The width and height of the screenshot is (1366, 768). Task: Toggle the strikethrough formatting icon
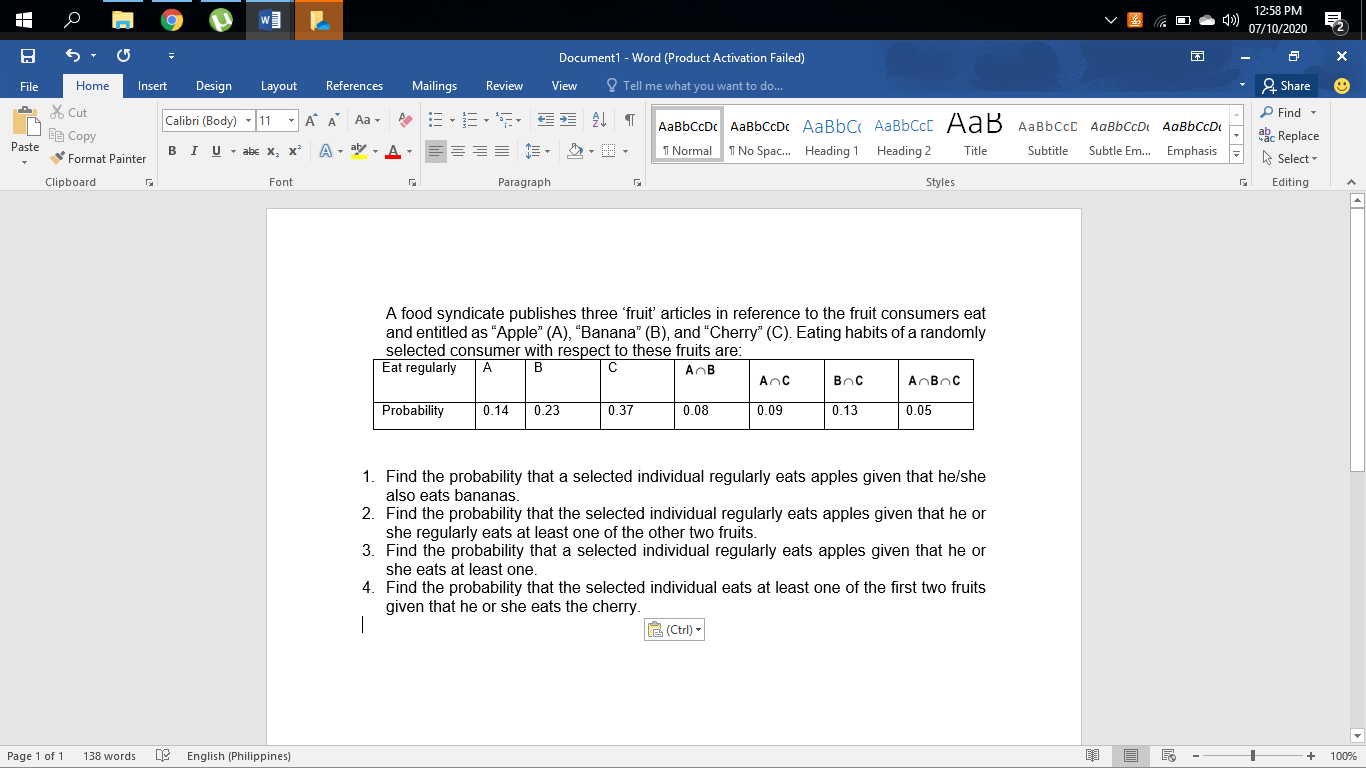(x=252, y=151)
